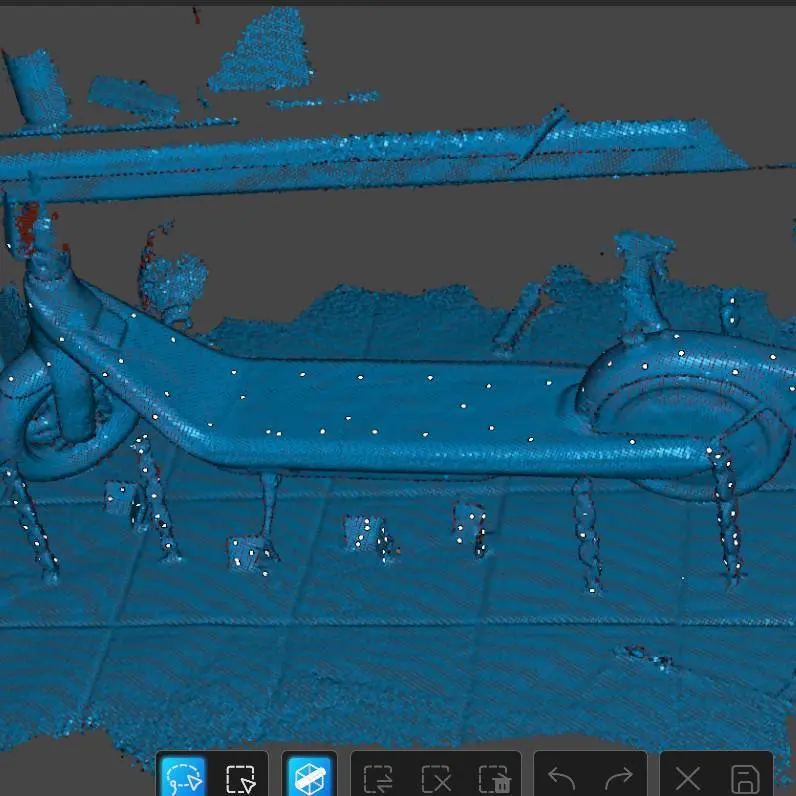Delete the selected points using the trash icon
The height and width of the screenshot is (796, 796).
tap(494, 778)
